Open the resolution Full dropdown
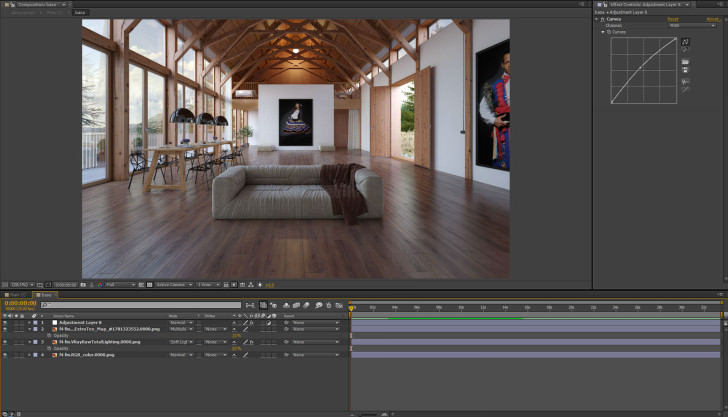Viewport: 728px width, 417px height. point(120,285)
